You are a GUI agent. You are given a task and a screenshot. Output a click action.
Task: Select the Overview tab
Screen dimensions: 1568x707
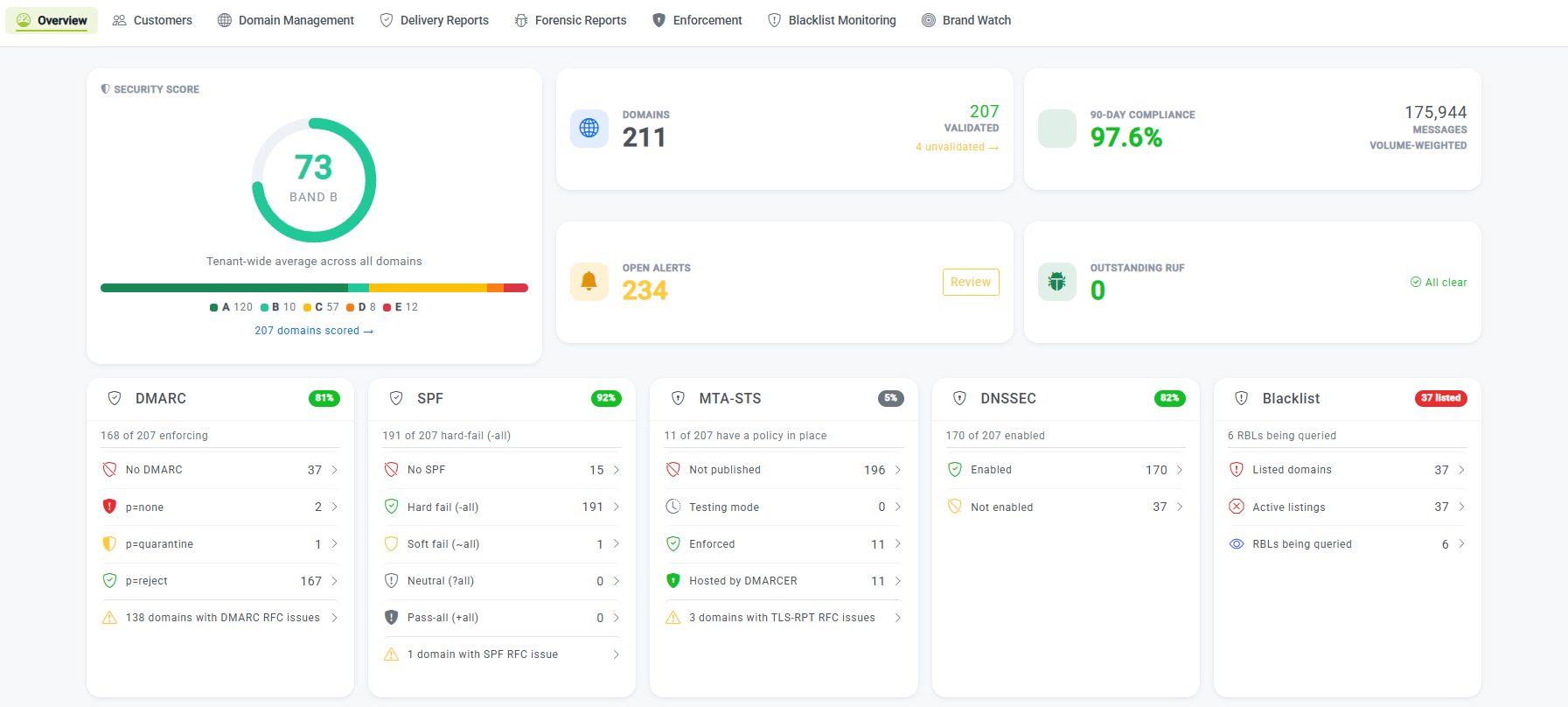coord(52,20)
